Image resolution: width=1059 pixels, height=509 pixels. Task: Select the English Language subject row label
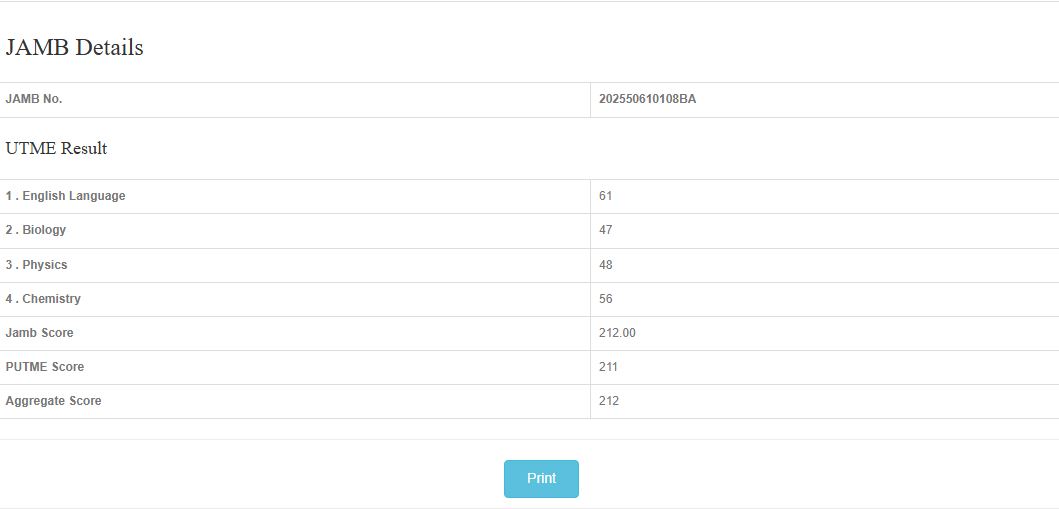point(65,196)
